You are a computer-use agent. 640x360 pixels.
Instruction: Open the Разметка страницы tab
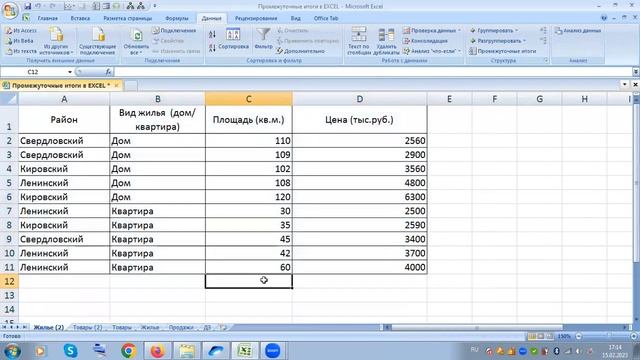tap(127, 18)
